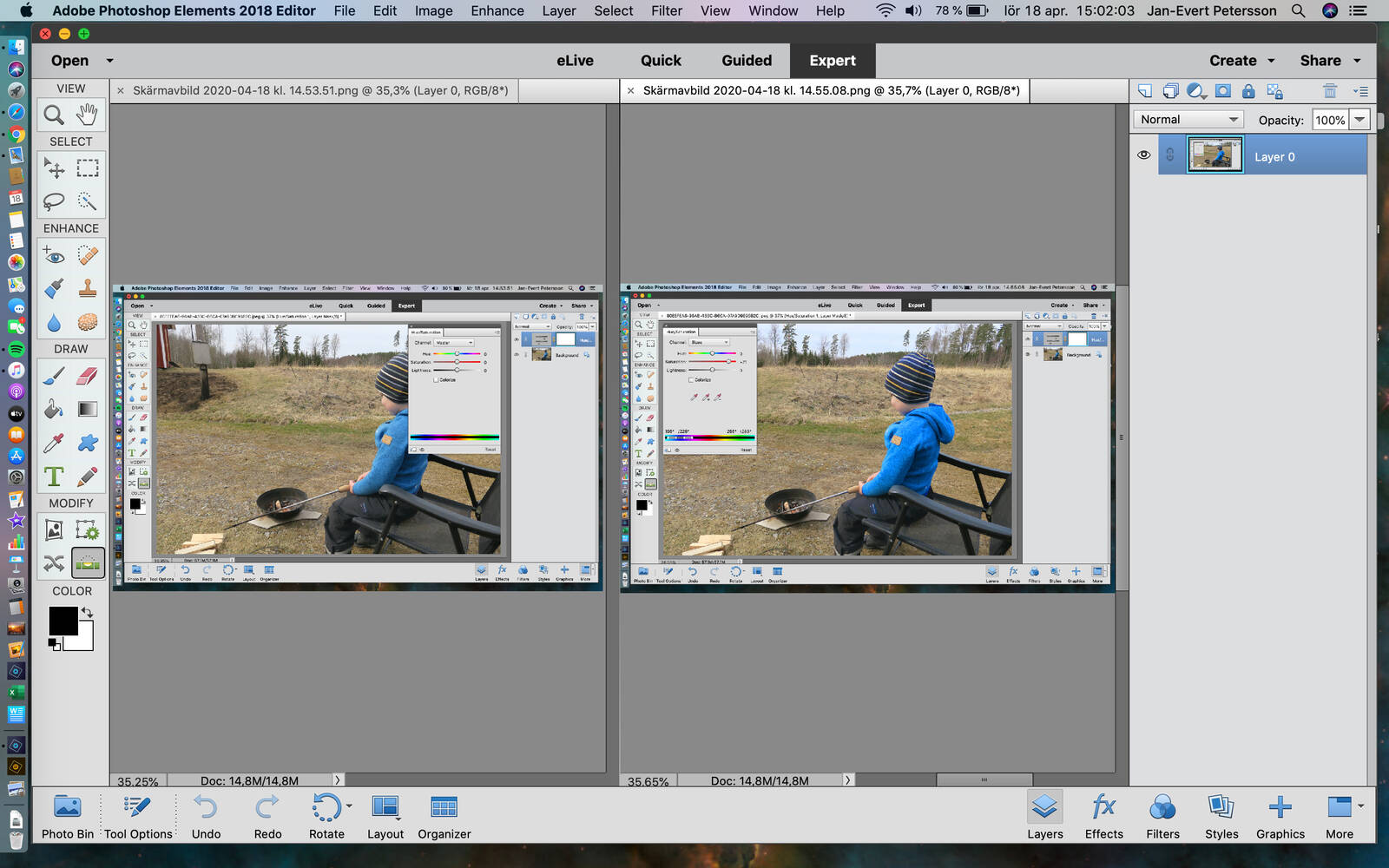Click the Undo button
Viewport: 1389px width, 868px height.
(206, 817)
